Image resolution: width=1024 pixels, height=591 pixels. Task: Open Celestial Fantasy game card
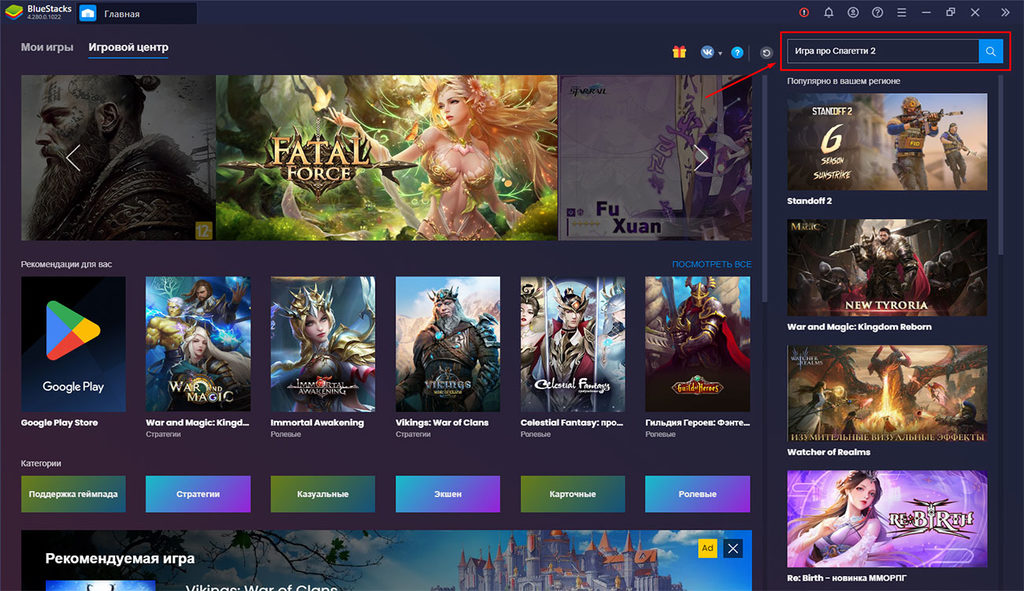pos(573,344)
